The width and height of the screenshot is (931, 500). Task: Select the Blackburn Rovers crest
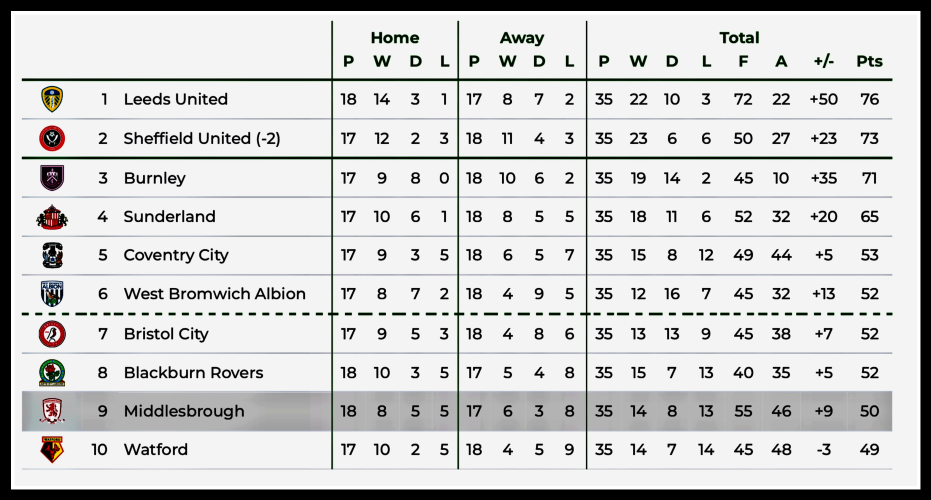52,372
